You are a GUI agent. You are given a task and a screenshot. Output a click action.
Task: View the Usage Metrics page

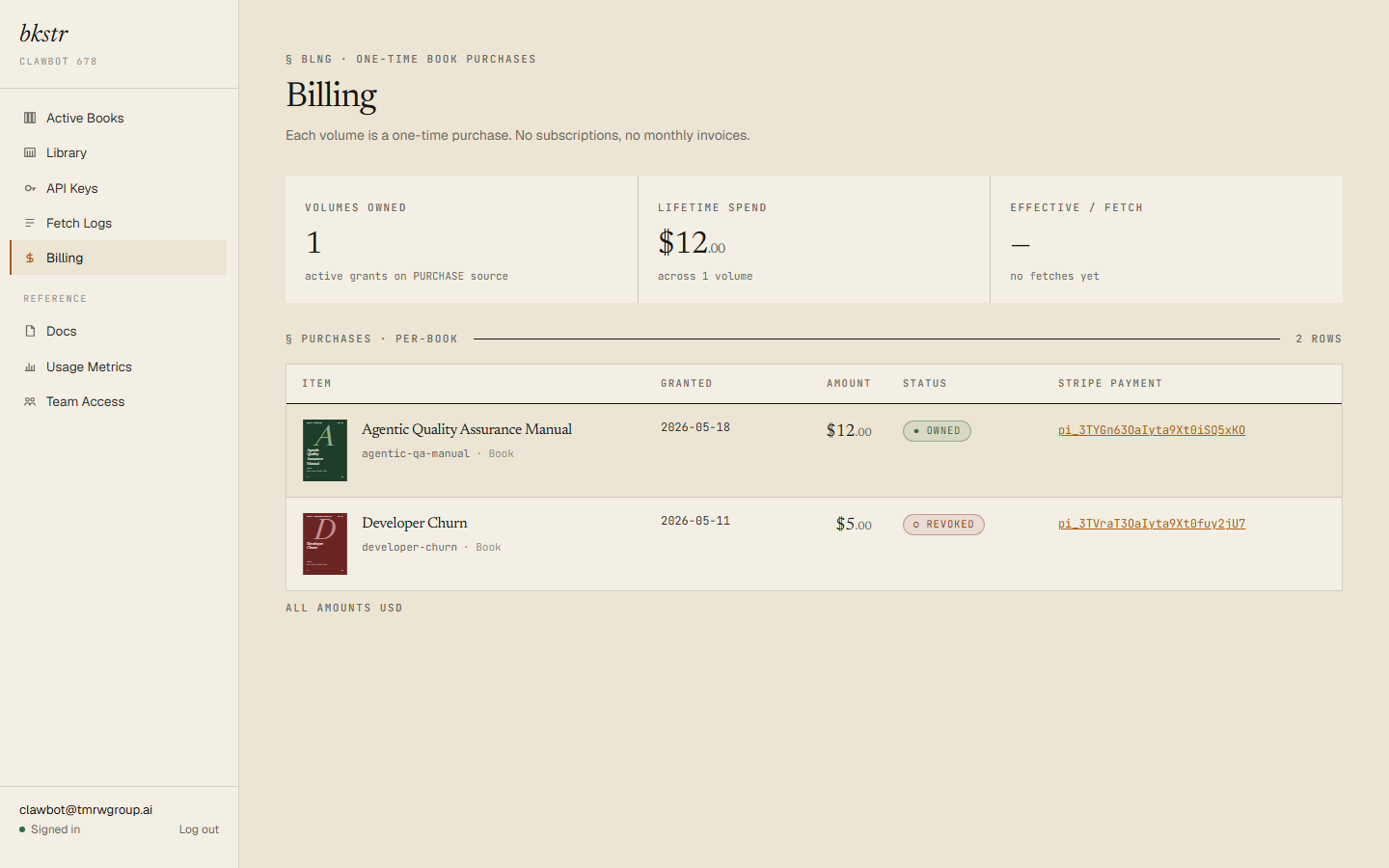[118, 366]
